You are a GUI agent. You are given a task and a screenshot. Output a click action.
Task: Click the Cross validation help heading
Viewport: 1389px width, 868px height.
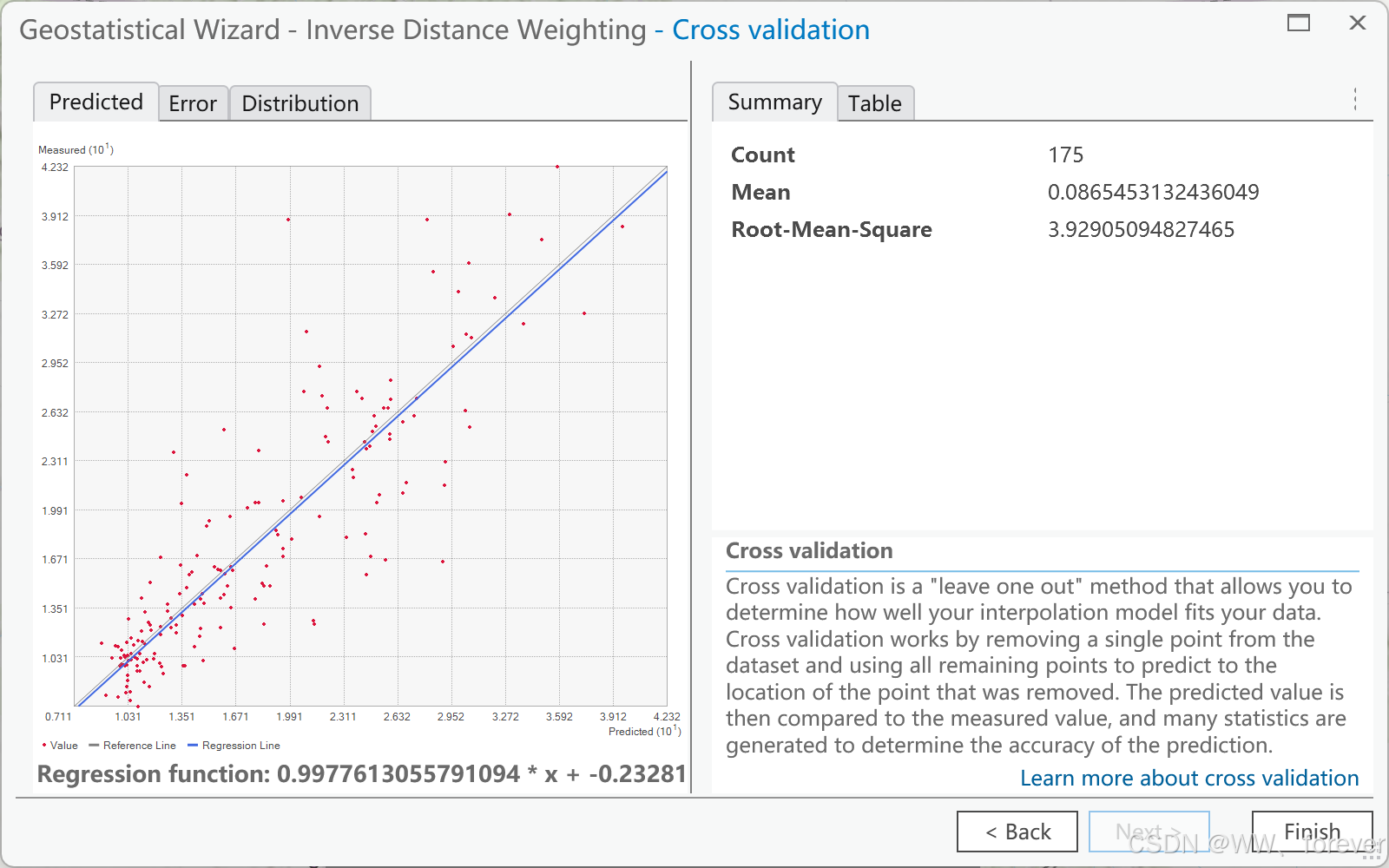coord(809,550)
